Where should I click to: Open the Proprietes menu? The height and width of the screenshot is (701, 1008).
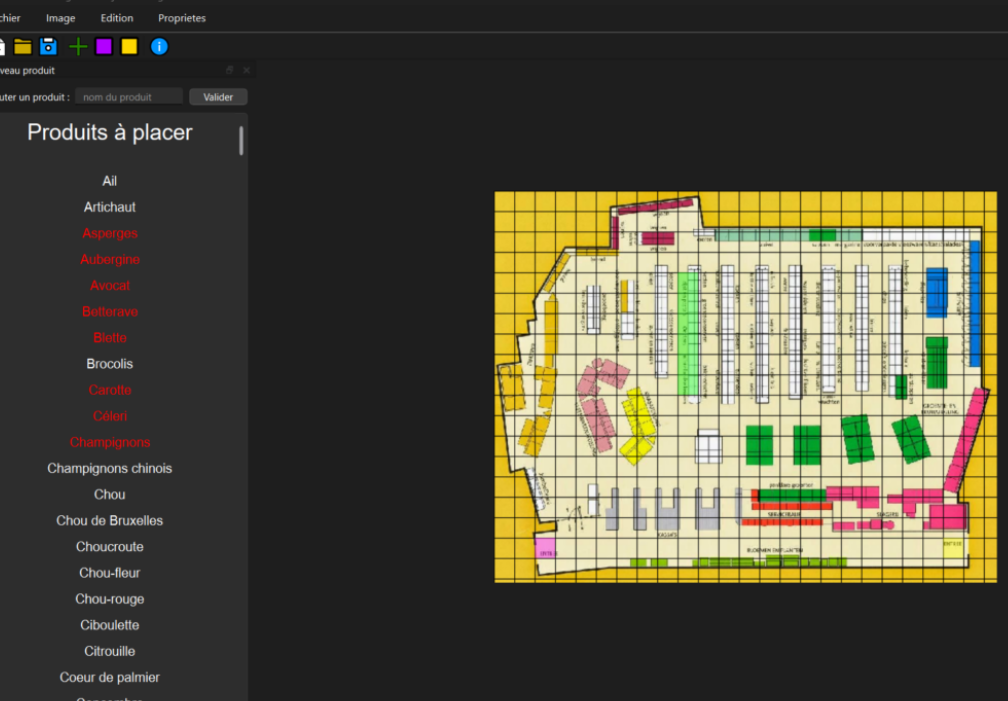[x=181, y=17]
